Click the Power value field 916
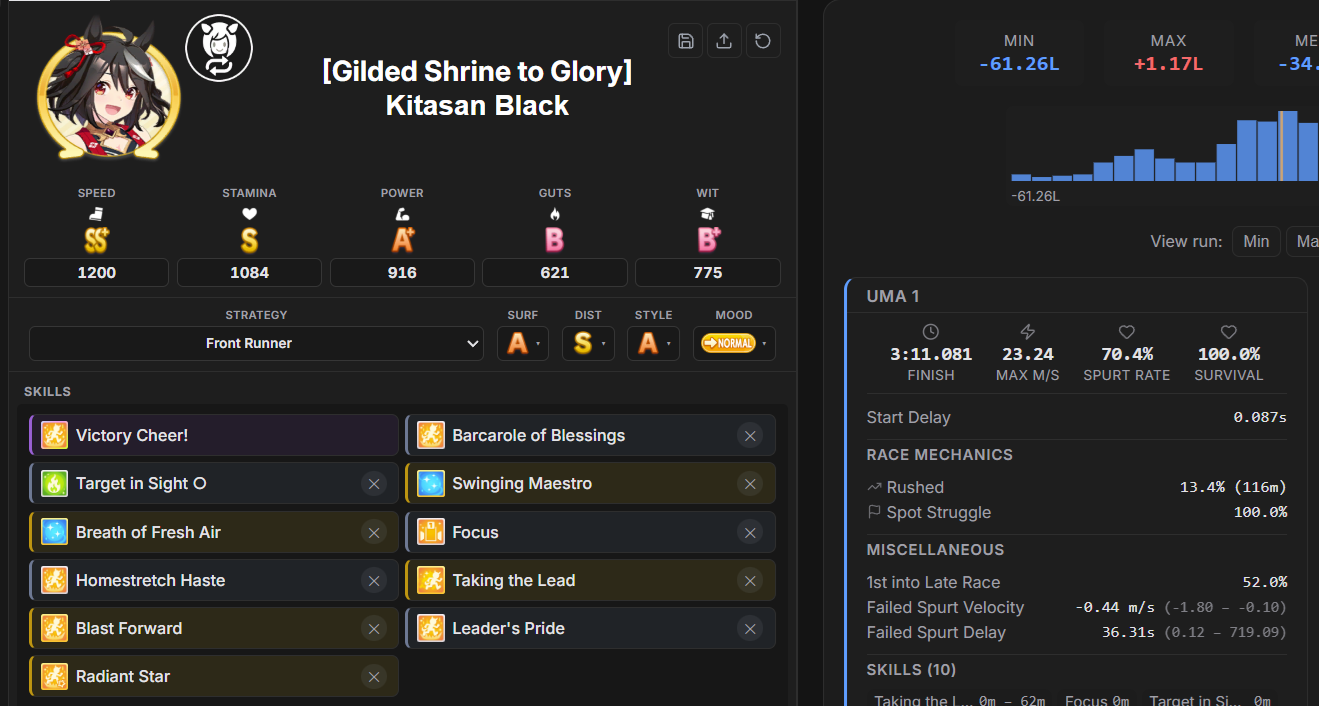 pos(402,272)
